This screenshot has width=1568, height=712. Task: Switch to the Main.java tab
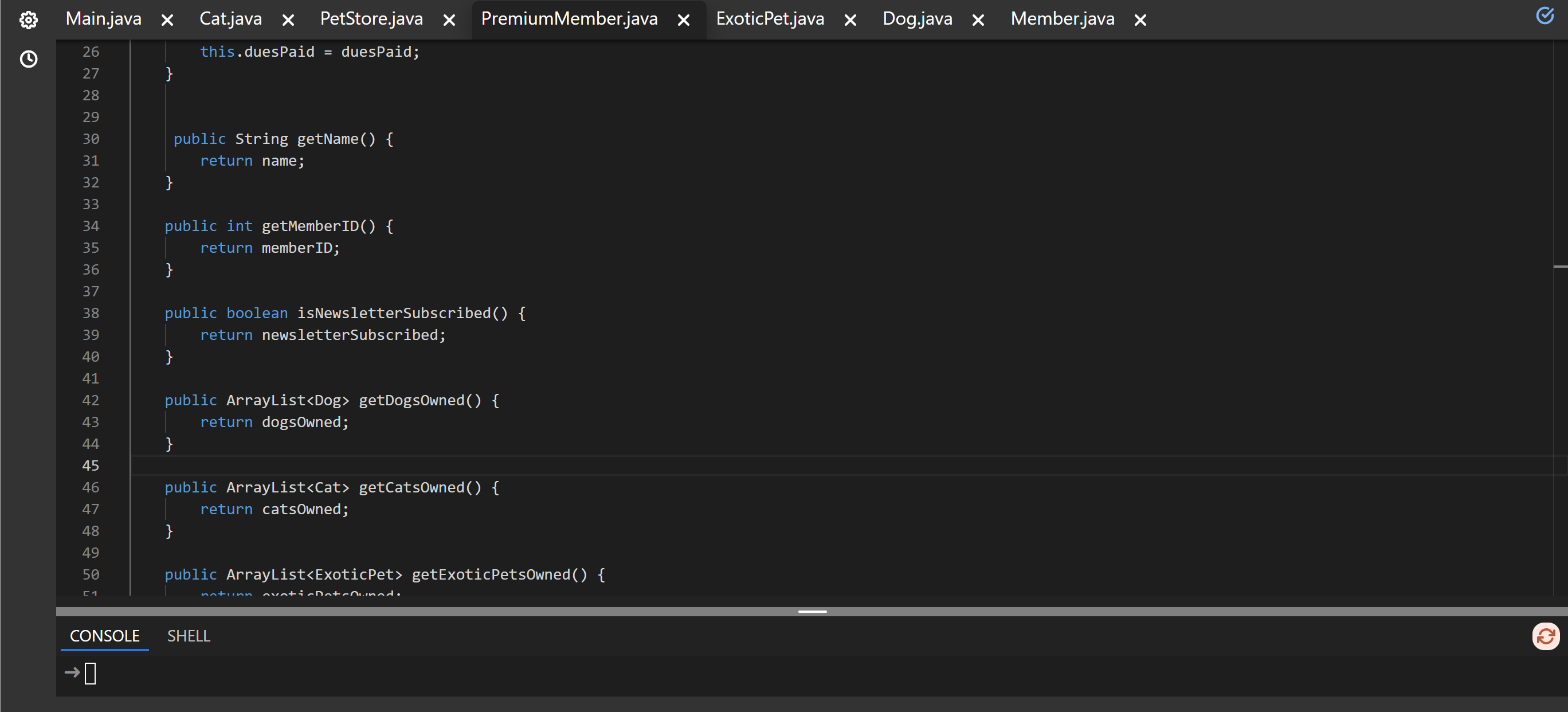[104, 19]
